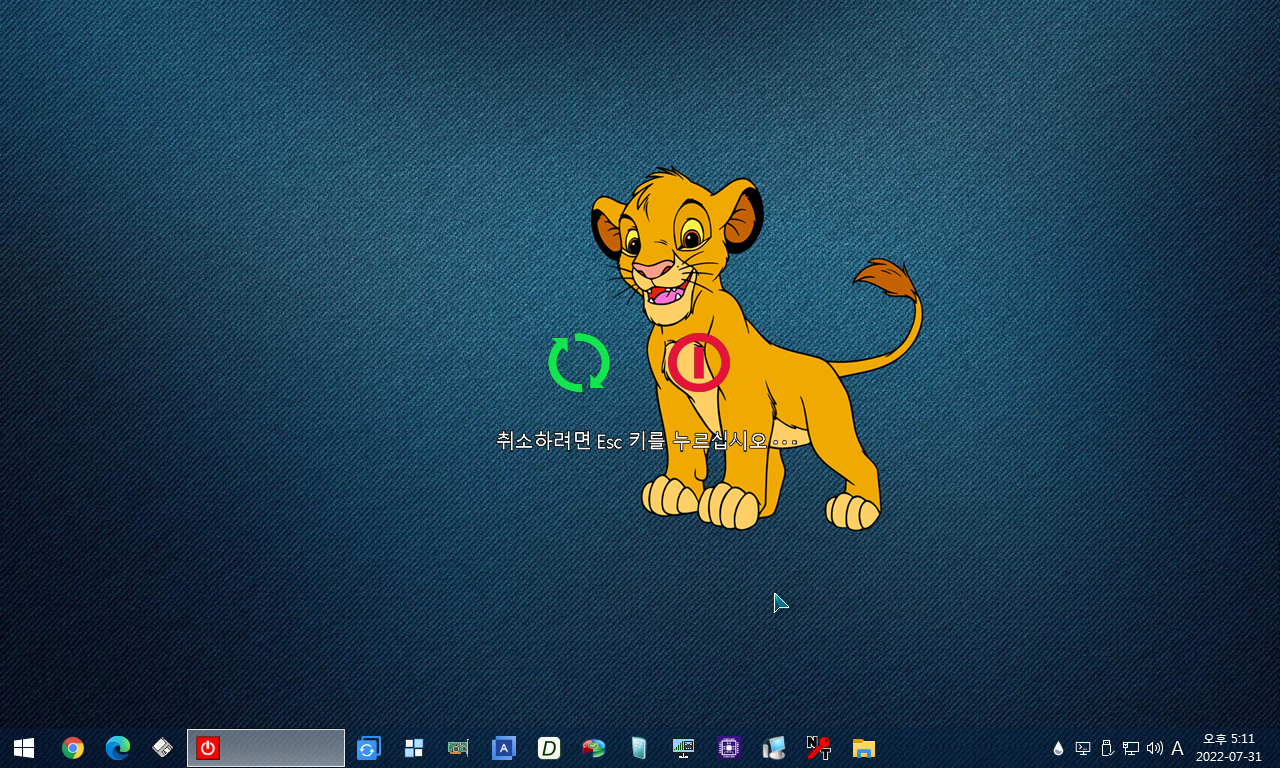1280x768 pixels.
Task: Open the purple CPU chip taskbar icon
Action: [x=729, y=748]
